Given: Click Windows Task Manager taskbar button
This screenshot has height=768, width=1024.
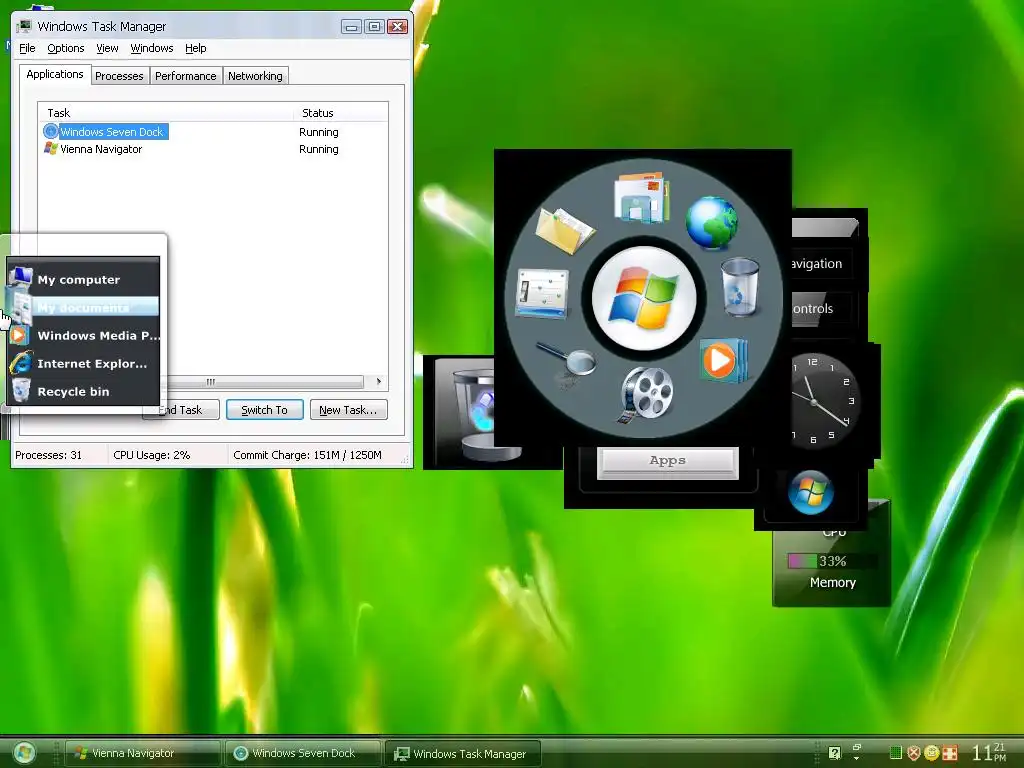Looking at the screenshot, I should [463, 754].
